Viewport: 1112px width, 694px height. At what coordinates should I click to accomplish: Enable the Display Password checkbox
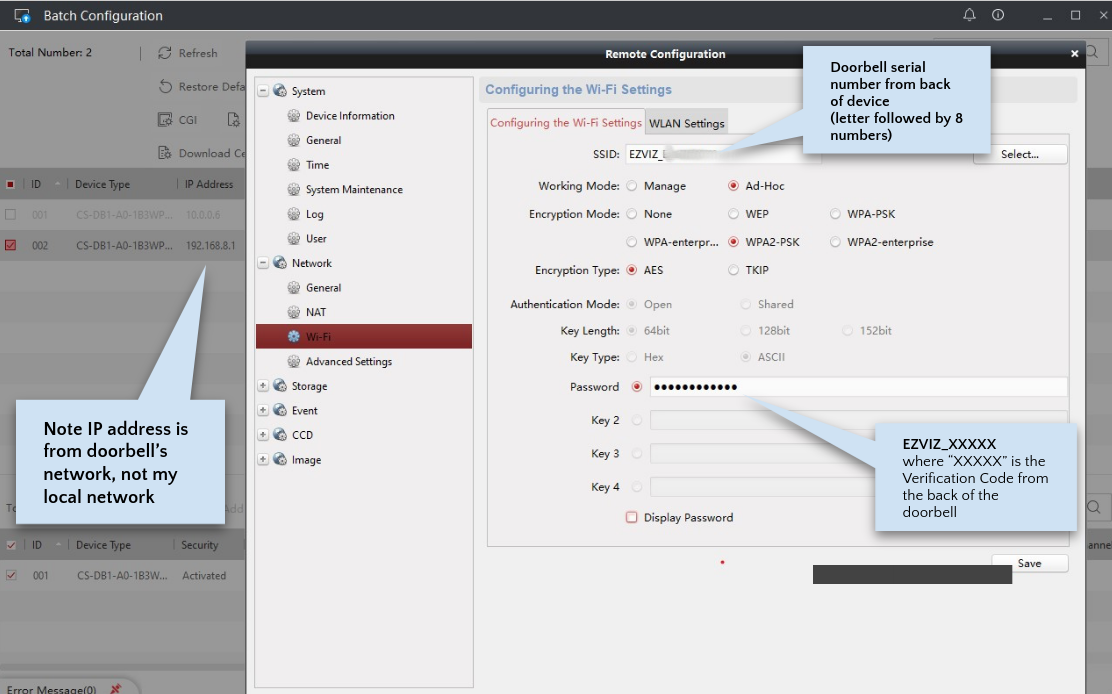click(x=631, y=518)
